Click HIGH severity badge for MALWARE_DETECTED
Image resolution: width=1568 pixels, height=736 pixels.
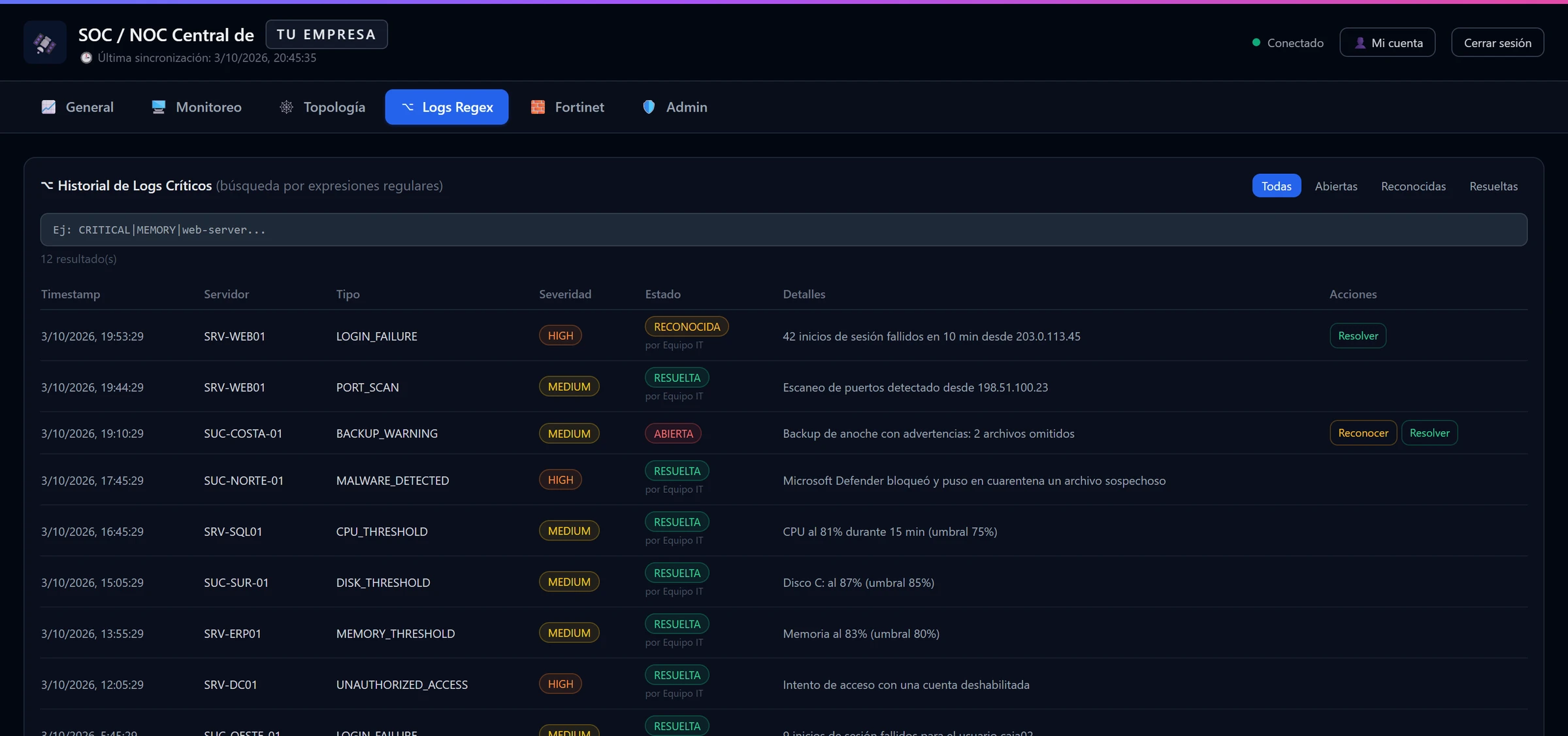(x=560, y=480)
